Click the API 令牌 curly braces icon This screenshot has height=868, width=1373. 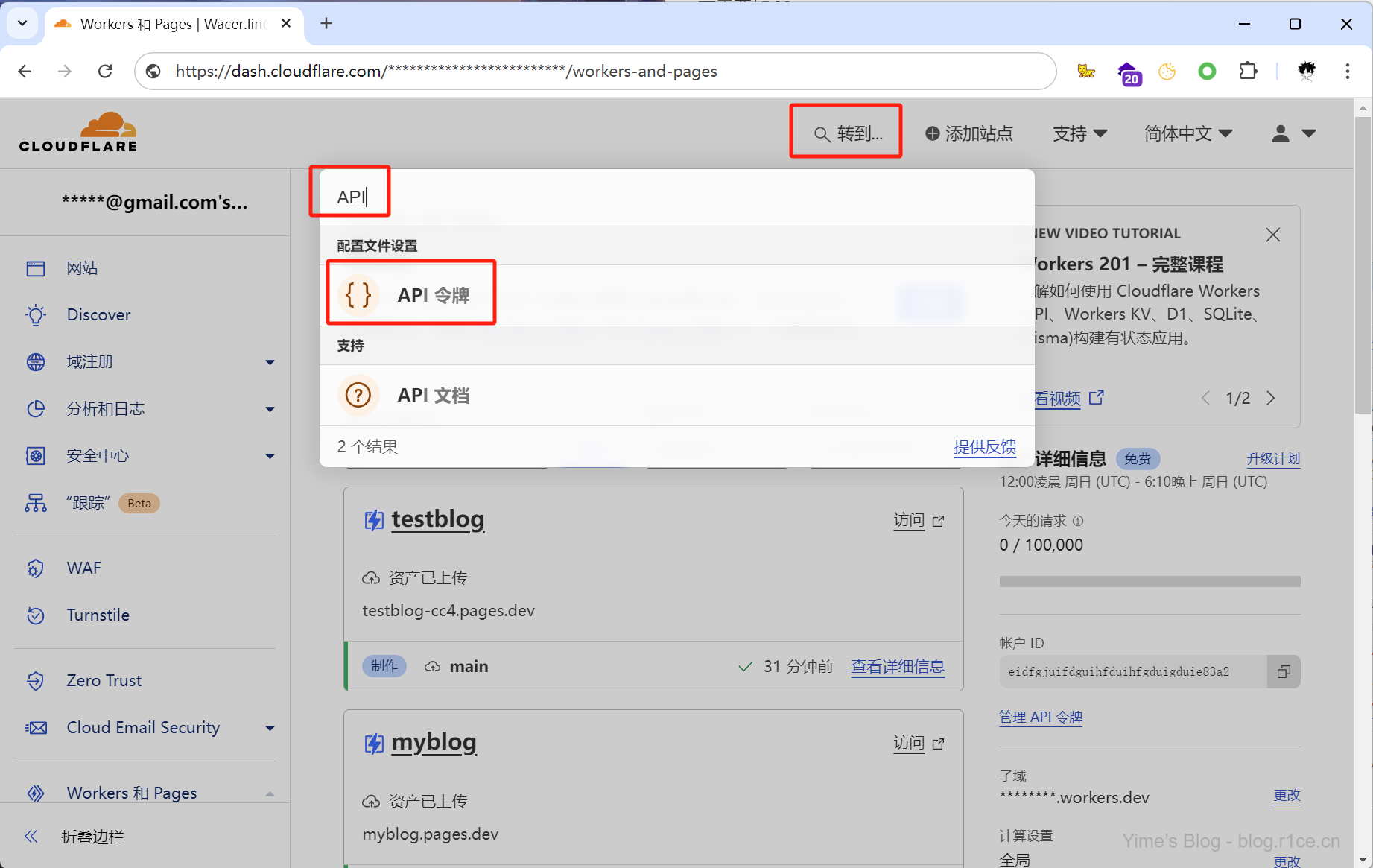point(358,295)
